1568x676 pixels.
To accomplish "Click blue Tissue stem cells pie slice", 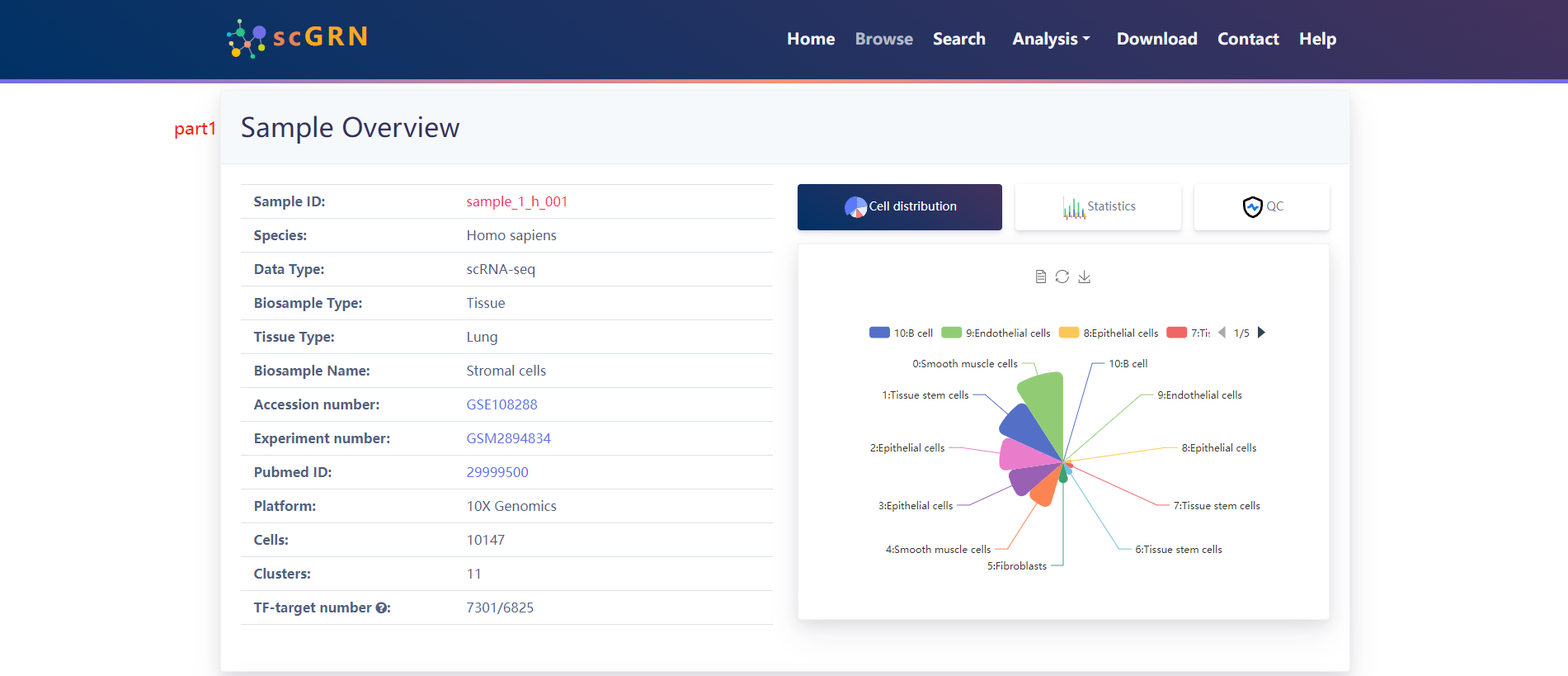I will pos(1024,427).
